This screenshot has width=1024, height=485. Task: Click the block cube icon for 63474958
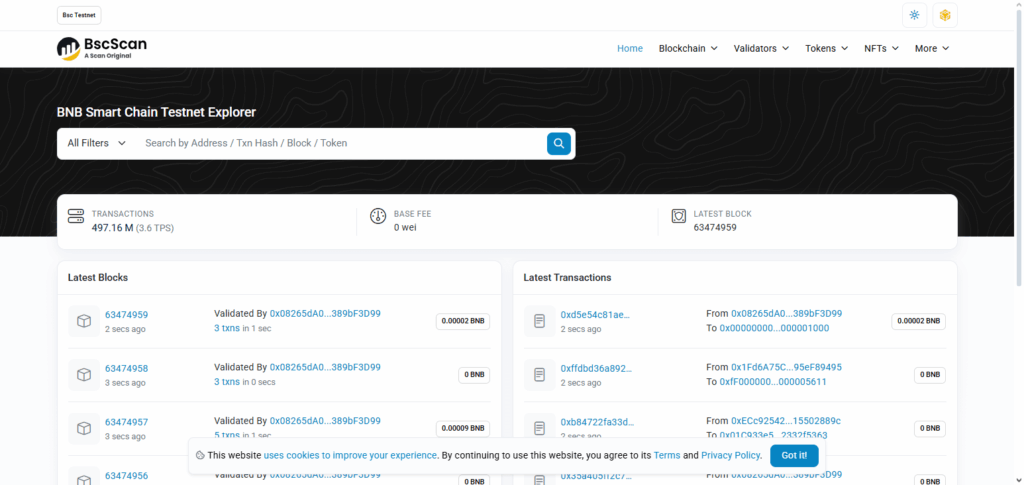point(84,375)
